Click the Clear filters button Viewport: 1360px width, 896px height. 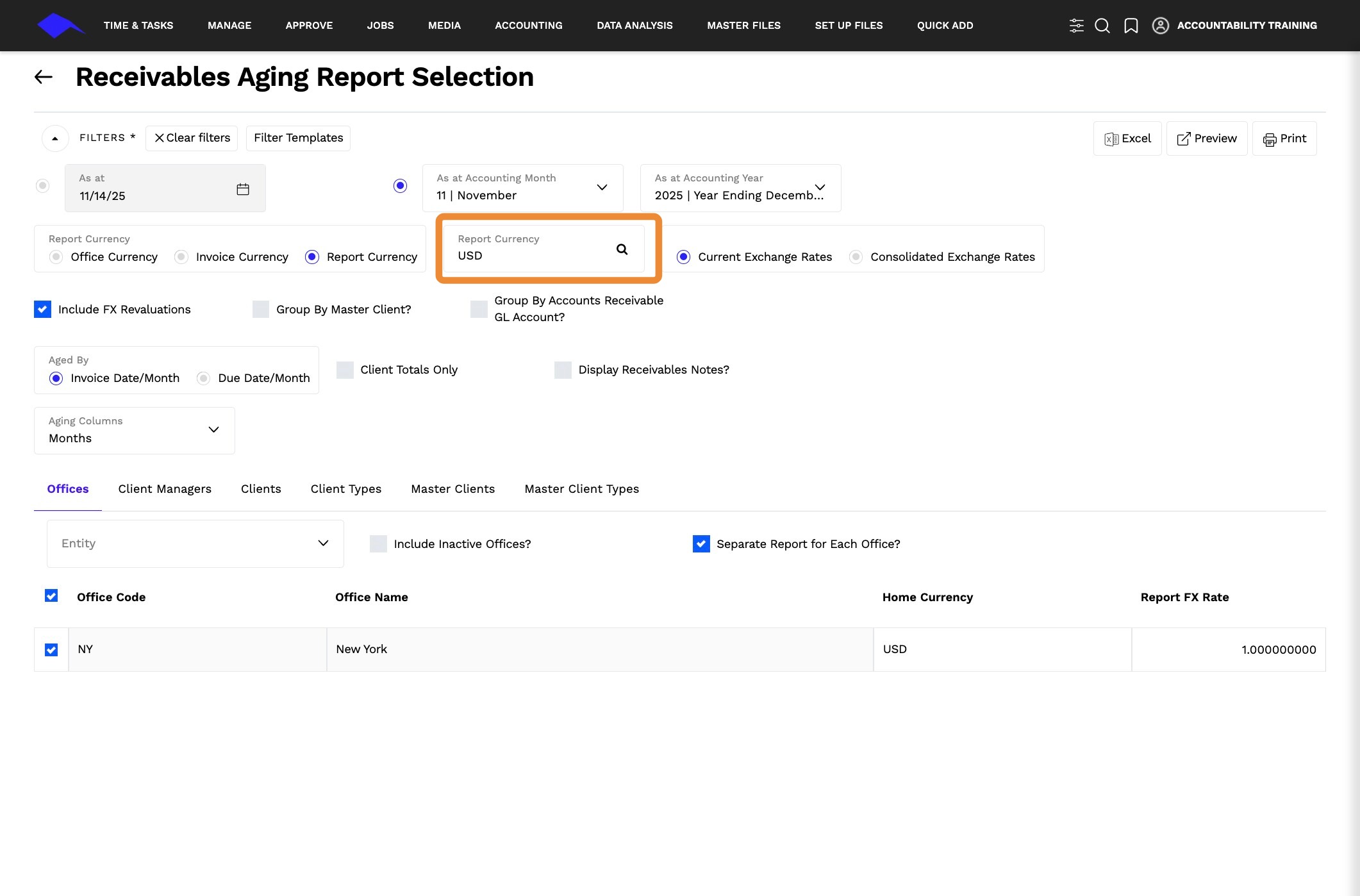pos(192,138)
